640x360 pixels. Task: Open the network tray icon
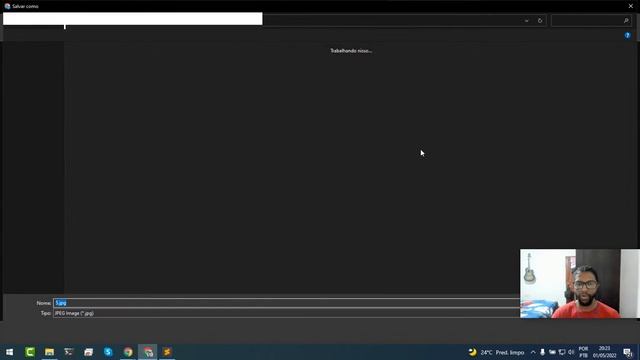pyautogui.click(x=562, y=352)
